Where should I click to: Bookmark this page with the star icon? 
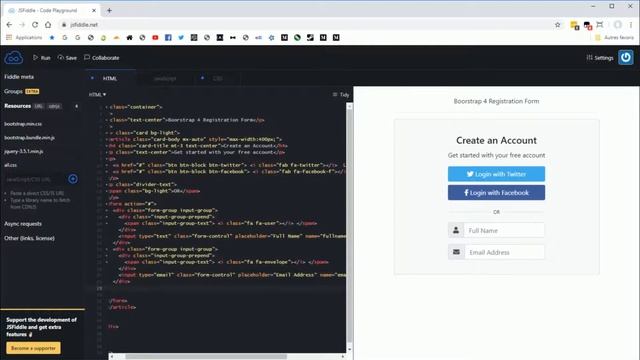[558, 25]
